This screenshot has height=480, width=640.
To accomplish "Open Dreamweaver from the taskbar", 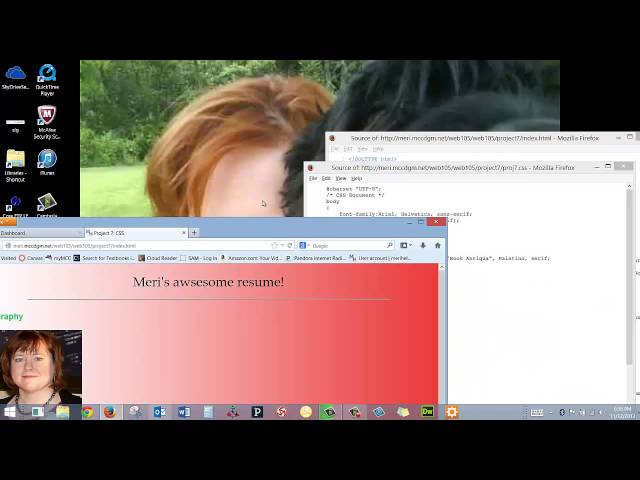I will (427, 412).
